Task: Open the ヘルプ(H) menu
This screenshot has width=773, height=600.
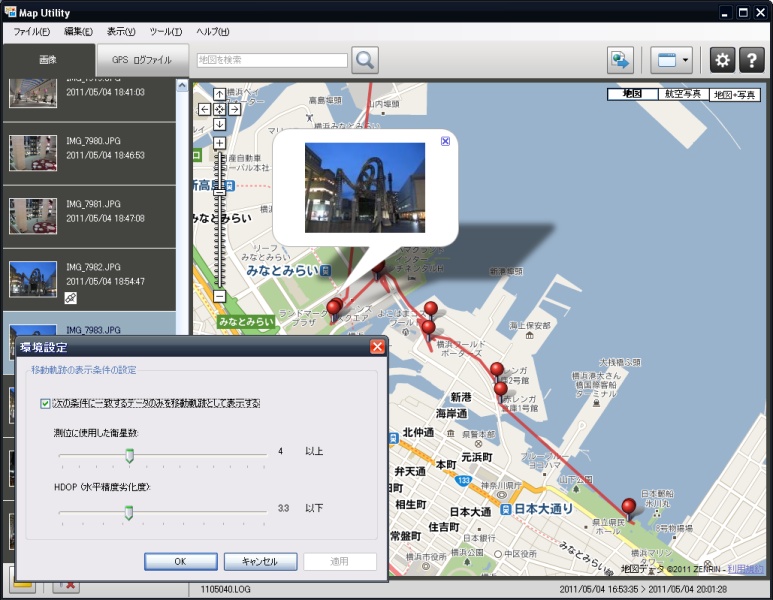Action: (212, 32)
